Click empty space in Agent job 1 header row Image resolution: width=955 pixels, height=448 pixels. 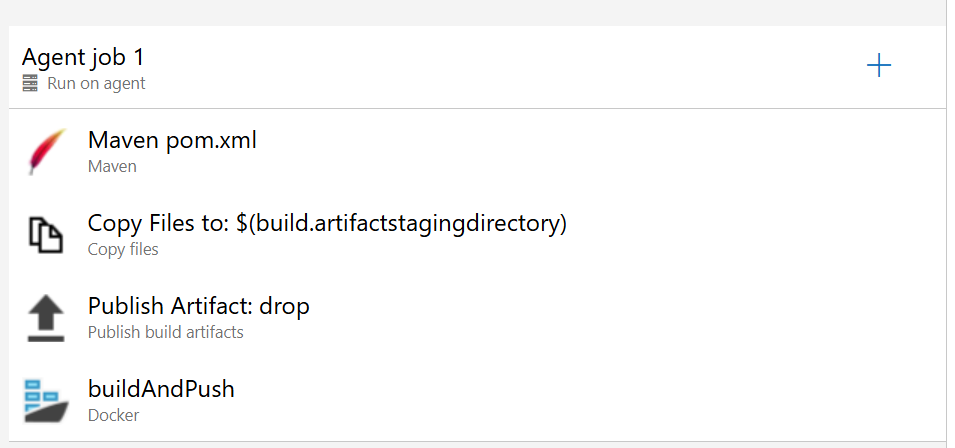pos(500,67)
